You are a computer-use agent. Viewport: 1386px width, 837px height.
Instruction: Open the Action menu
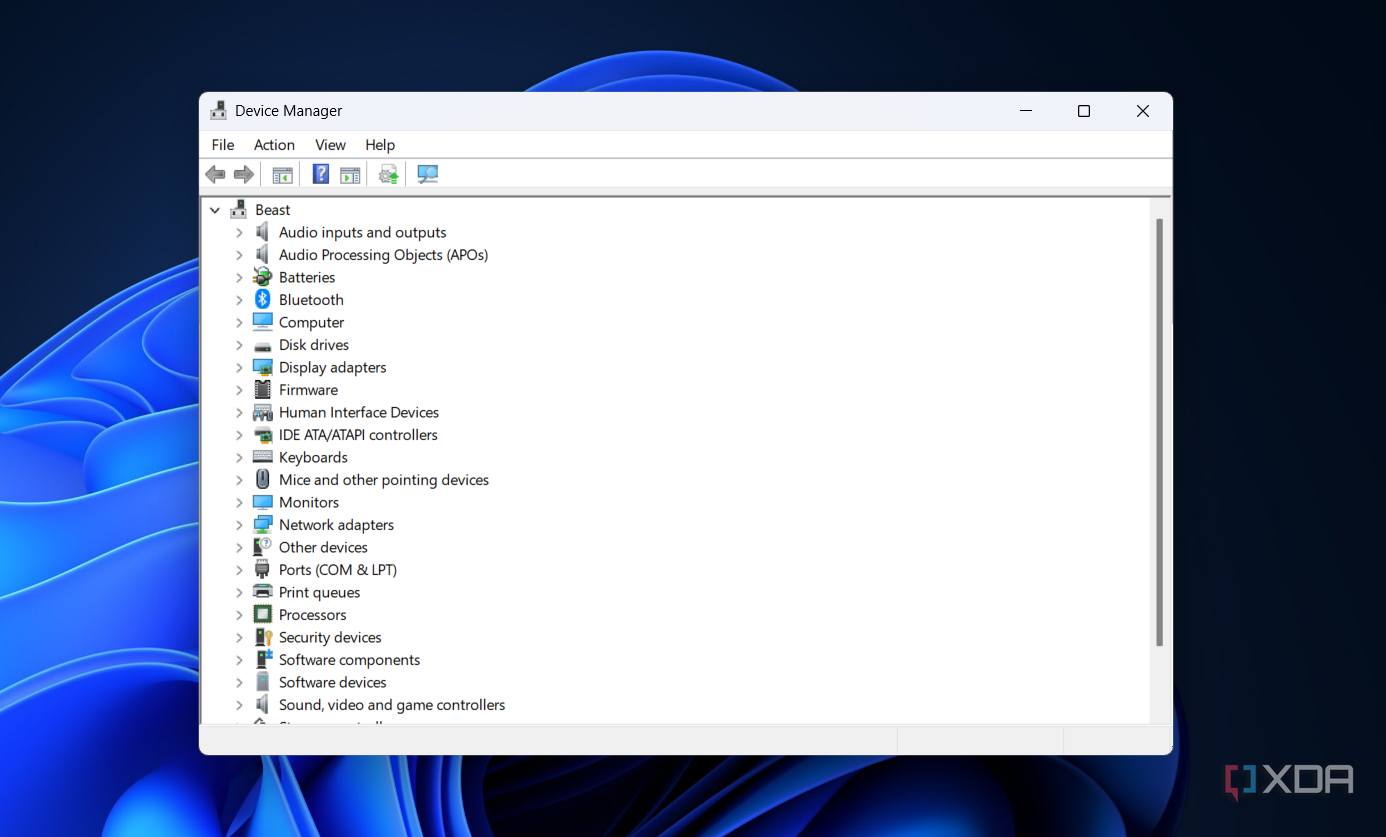pyautogui.click(x=274, y=145)
